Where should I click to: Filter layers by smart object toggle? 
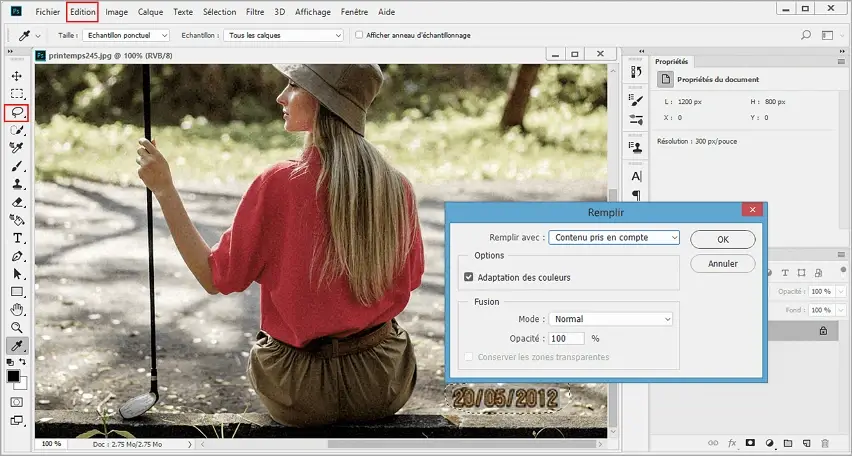(x=818, y=272)
